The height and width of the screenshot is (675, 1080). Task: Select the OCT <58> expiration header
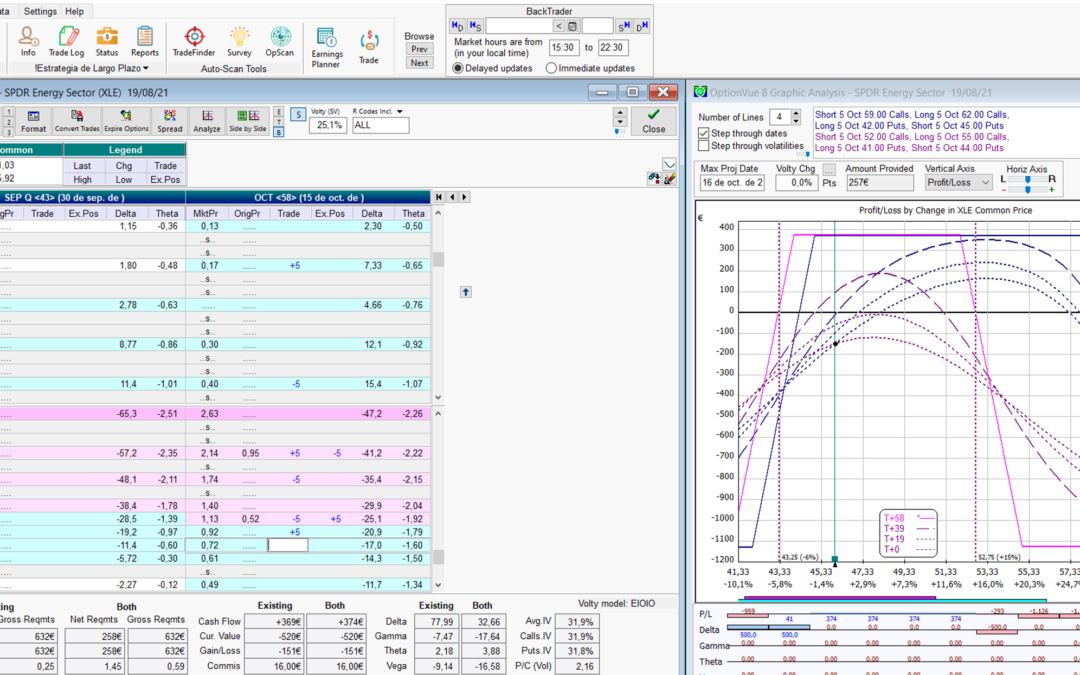point(309,198)
